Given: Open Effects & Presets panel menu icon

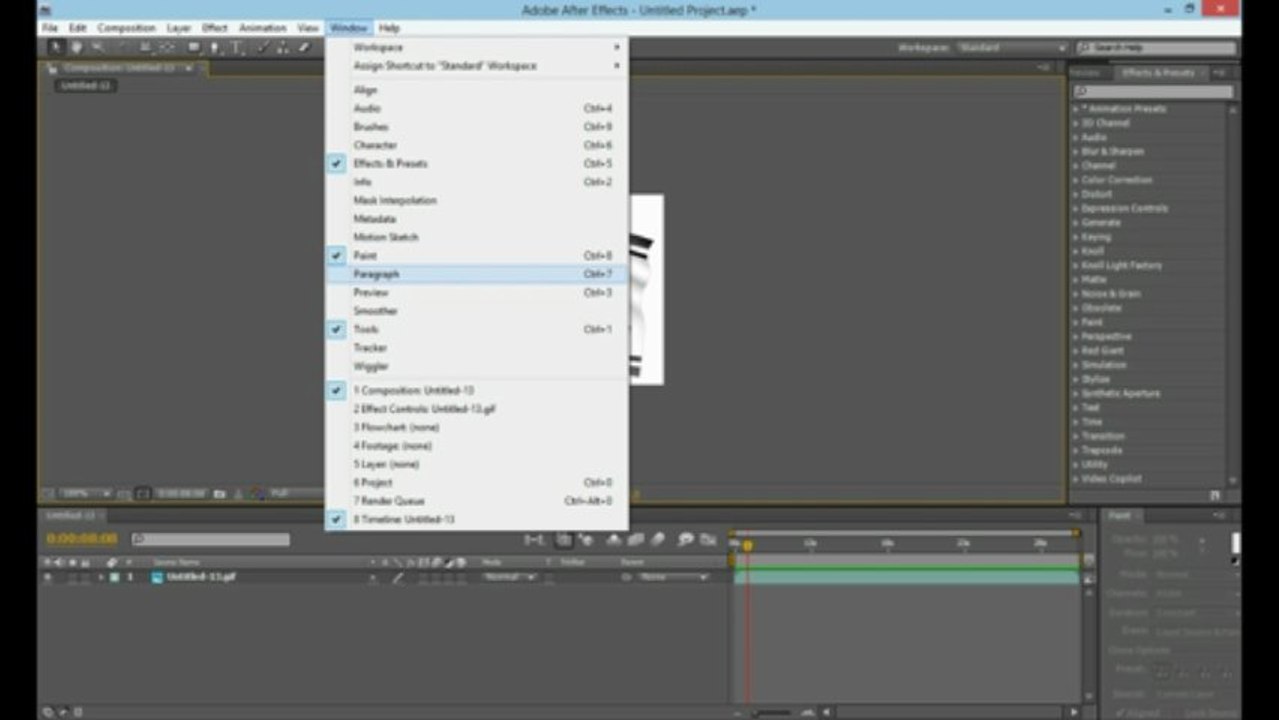Looking at the screenshot, I should click(x=1220, y=73).
